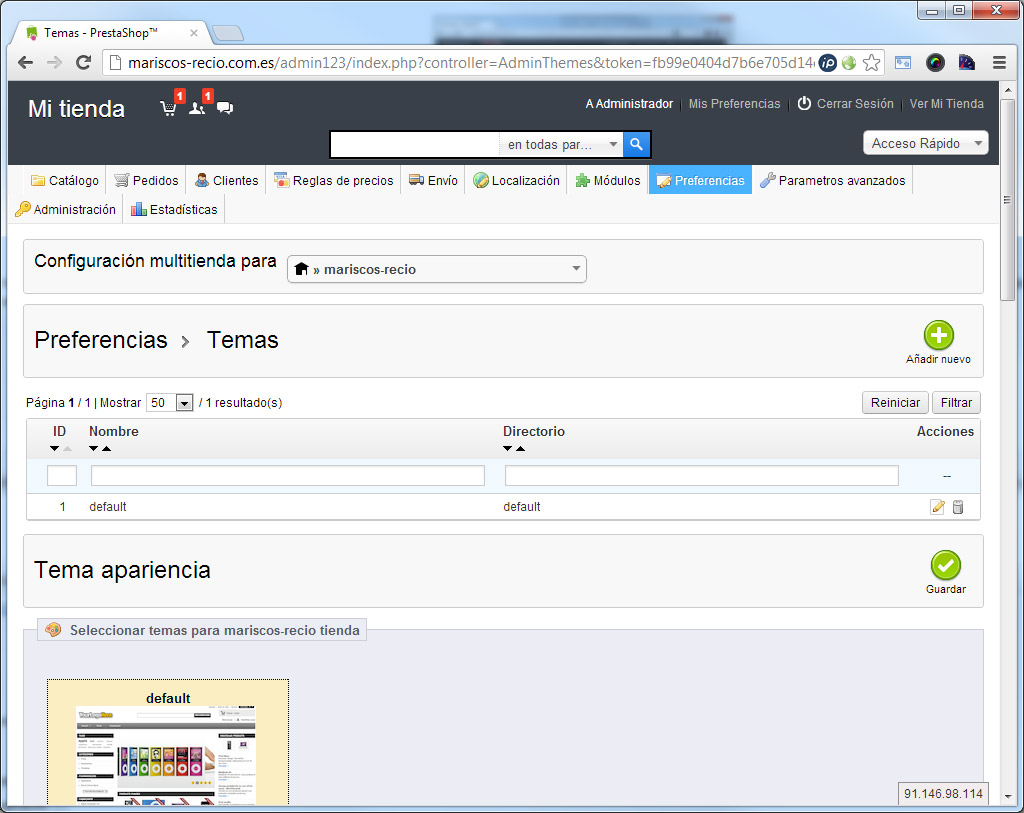Click the 'default' directory cell in table
The width and height of the screenshot is (1024, 813).
522,507
